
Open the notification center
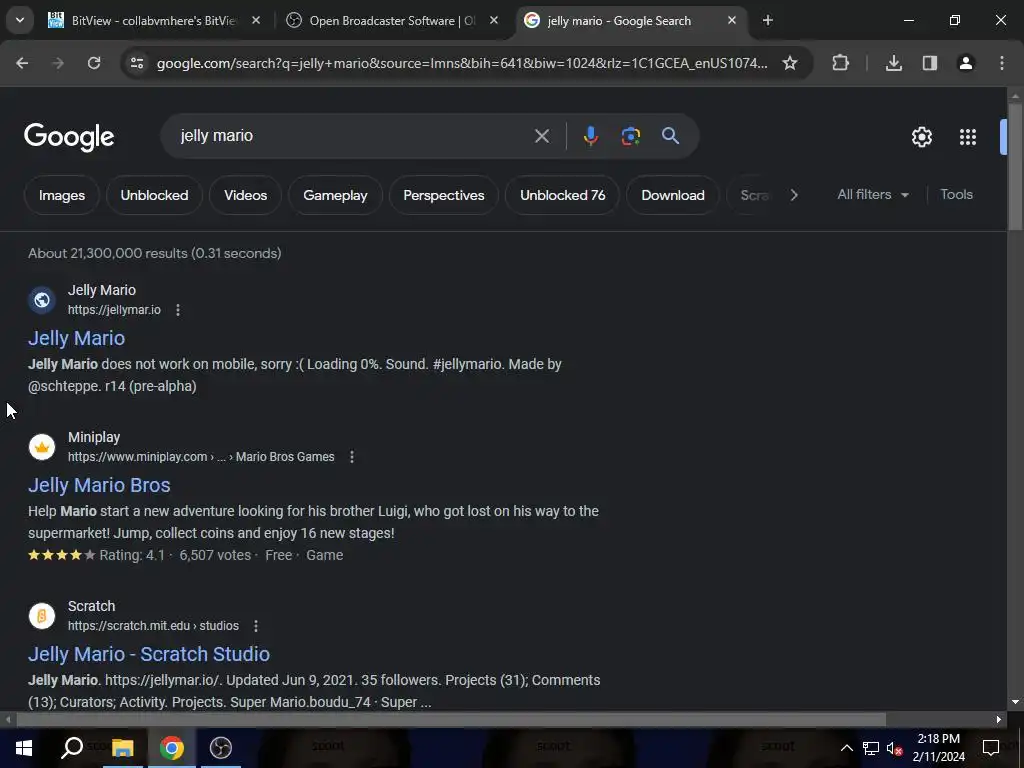tap(991, 748)
